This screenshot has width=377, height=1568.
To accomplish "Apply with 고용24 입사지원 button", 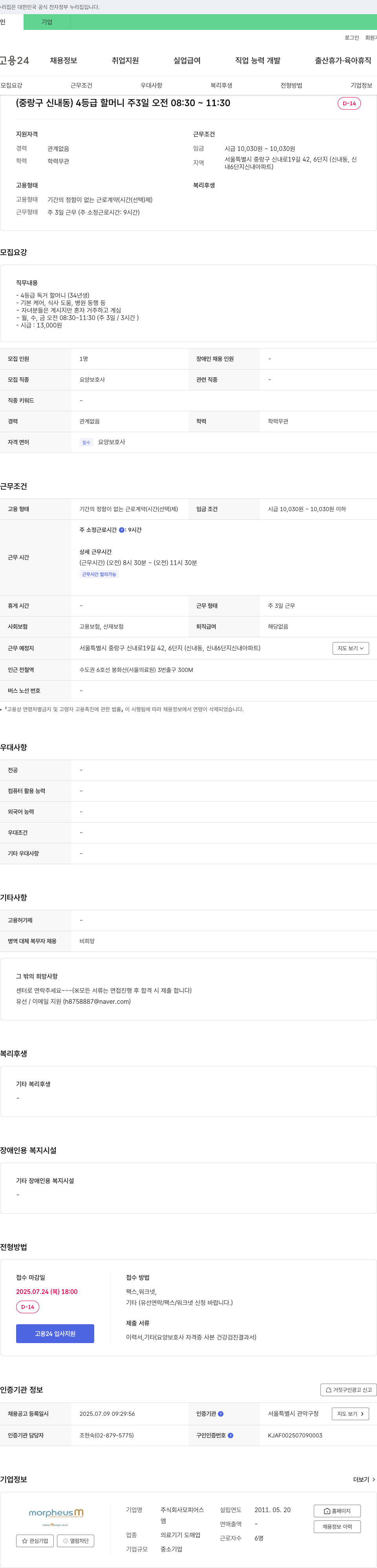I will [x=55, y=1334].
